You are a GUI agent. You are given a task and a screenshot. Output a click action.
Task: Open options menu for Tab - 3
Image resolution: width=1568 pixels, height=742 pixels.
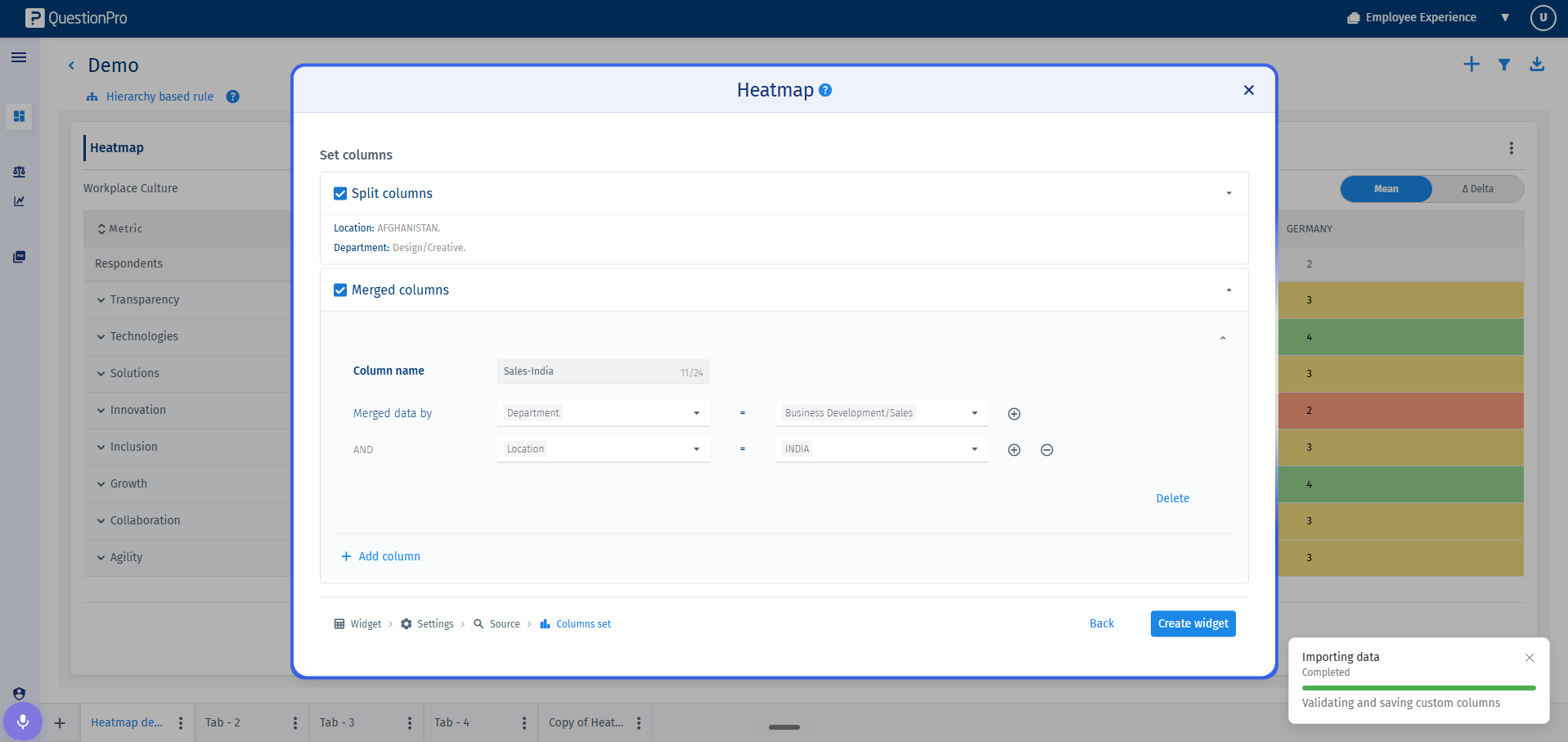tap(410, 723)
